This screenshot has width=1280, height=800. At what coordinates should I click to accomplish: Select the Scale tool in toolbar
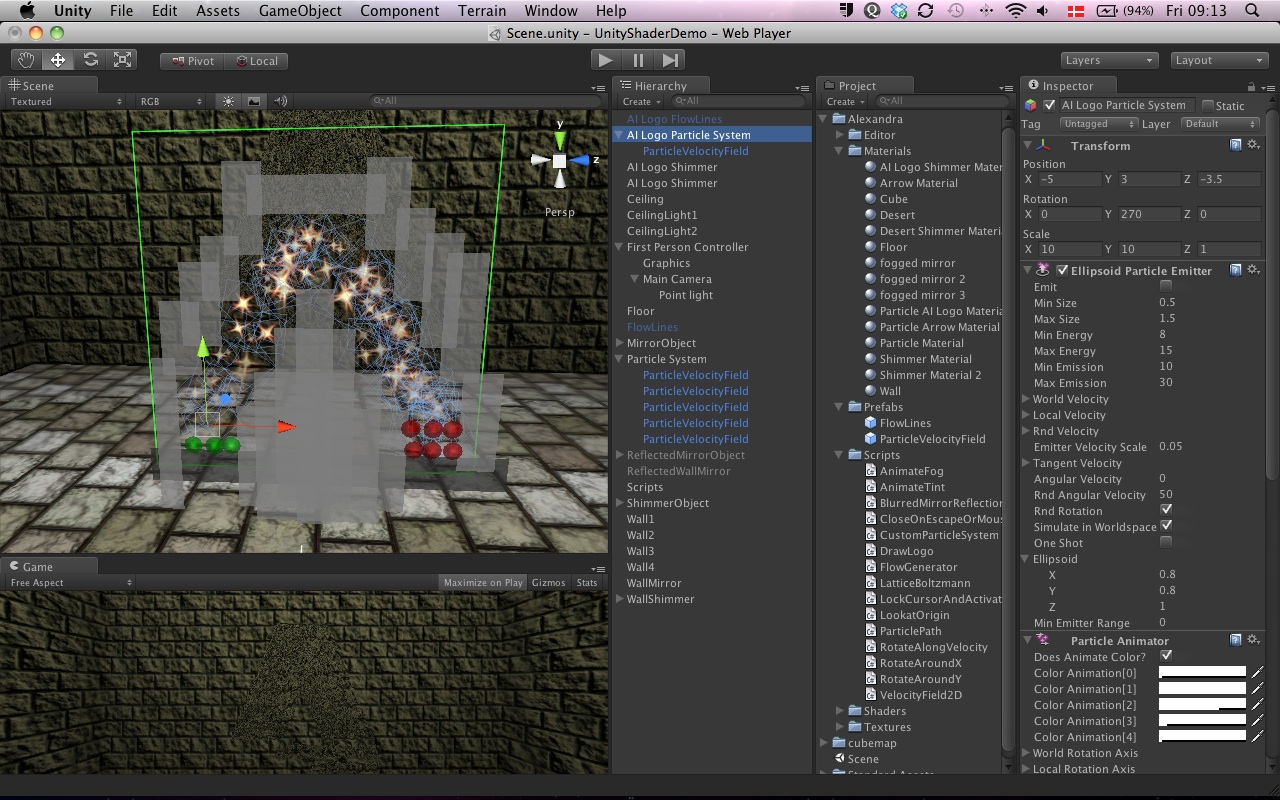click(122, 60)
